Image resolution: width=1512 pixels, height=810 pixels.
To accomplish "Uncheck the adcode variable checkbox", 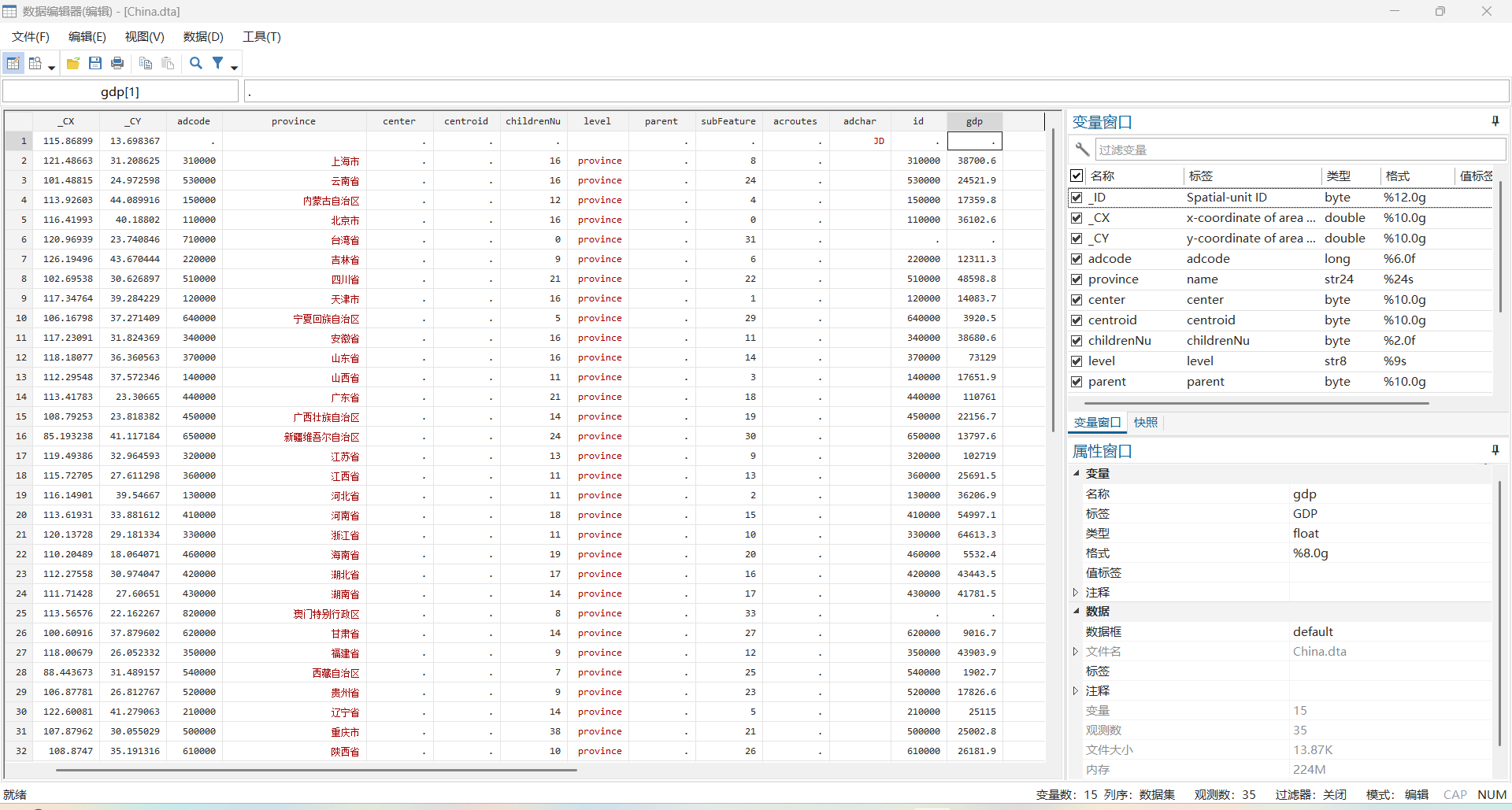I will pyautogui.click(x=1077, y=259).
